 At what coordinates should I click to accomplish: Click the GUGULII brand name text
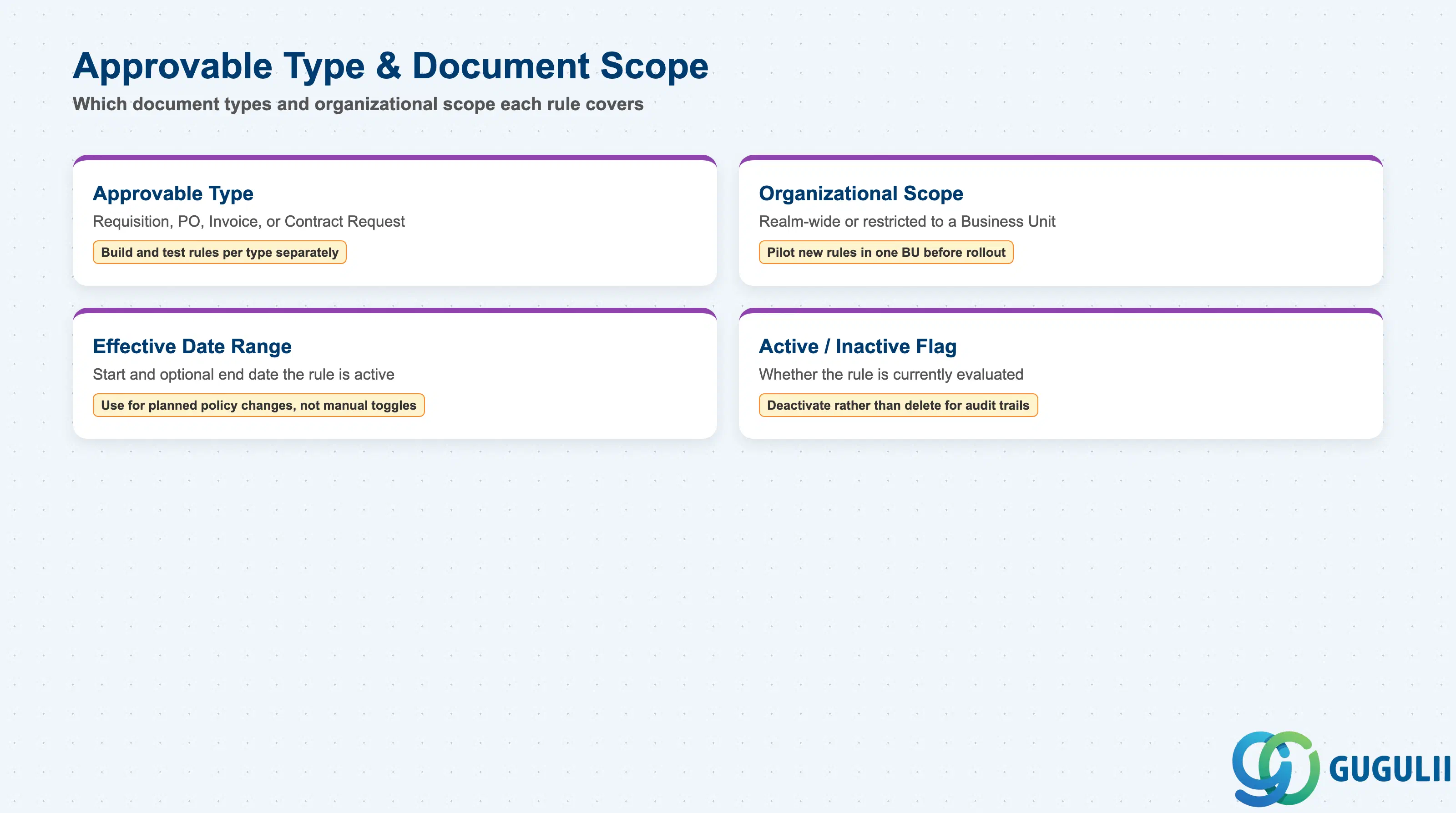(1390, 769)
